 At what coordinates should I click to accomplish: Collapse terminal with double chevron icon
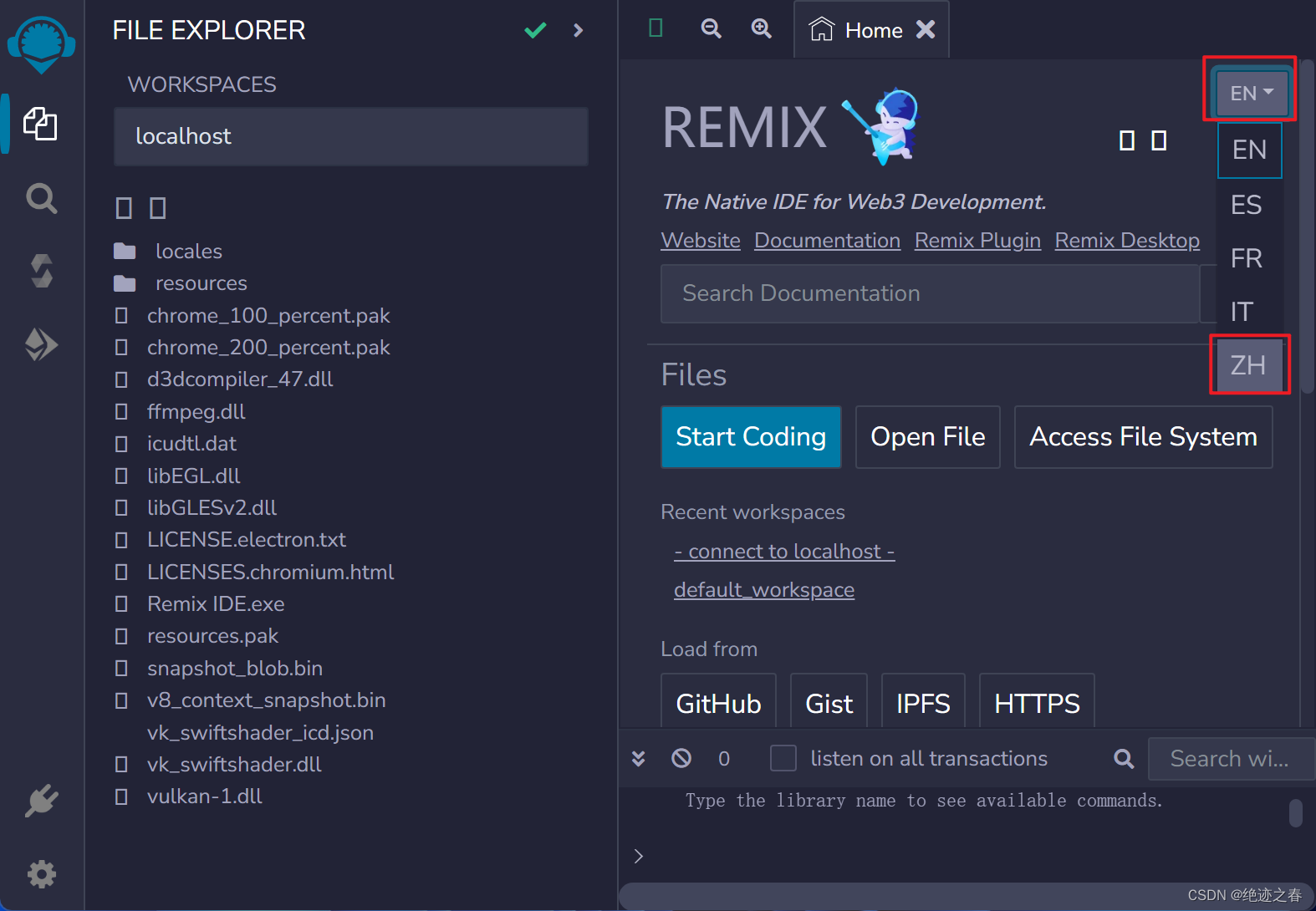[x=638, y=758]
